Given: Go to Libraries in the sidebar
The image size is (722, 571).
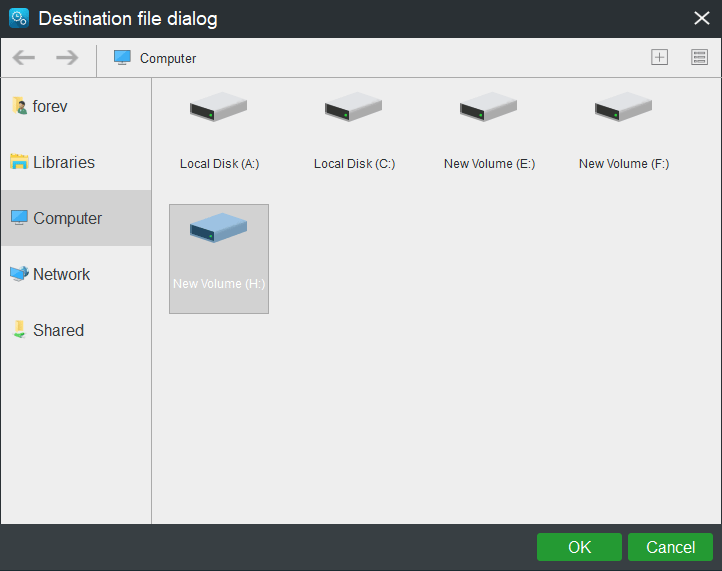Looking at the screenshot, I should coord(63,162).
